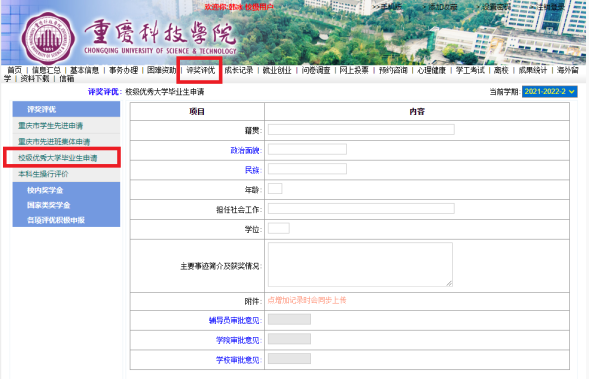
Task: Click the blue 民族 label link
Action: (252, 170)
